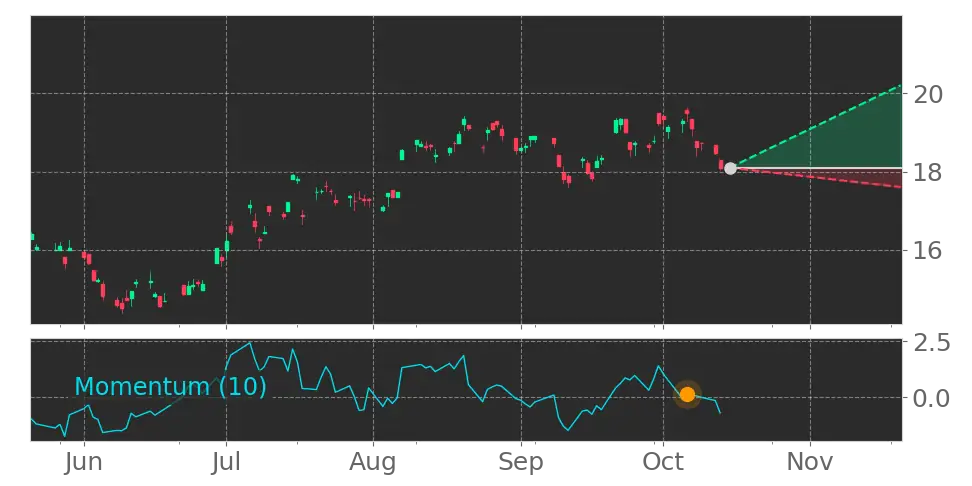Click the 16 price axis label
Screen dimensions: 972x486
click(927, 250)
